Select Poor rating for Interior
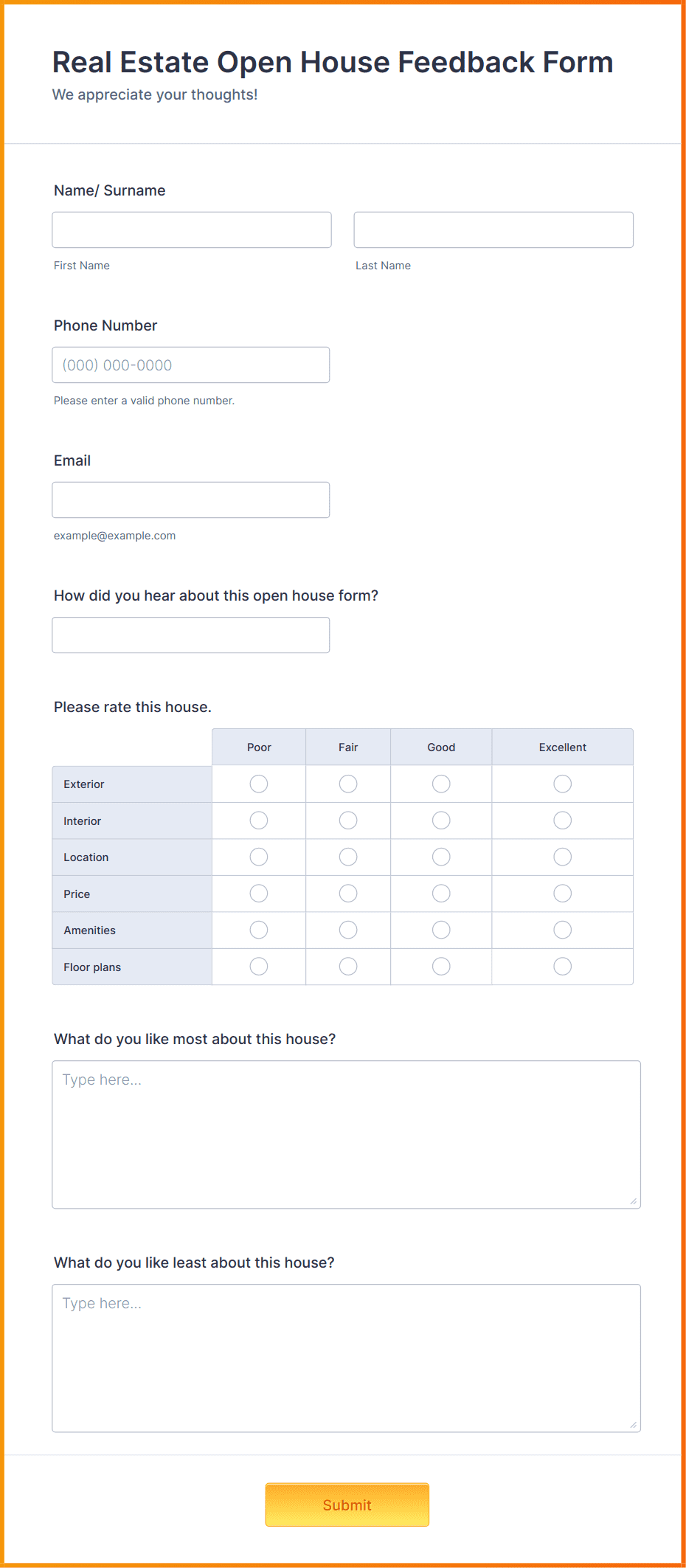This screenshot has height=1568, width=686. tap(259, 820)
